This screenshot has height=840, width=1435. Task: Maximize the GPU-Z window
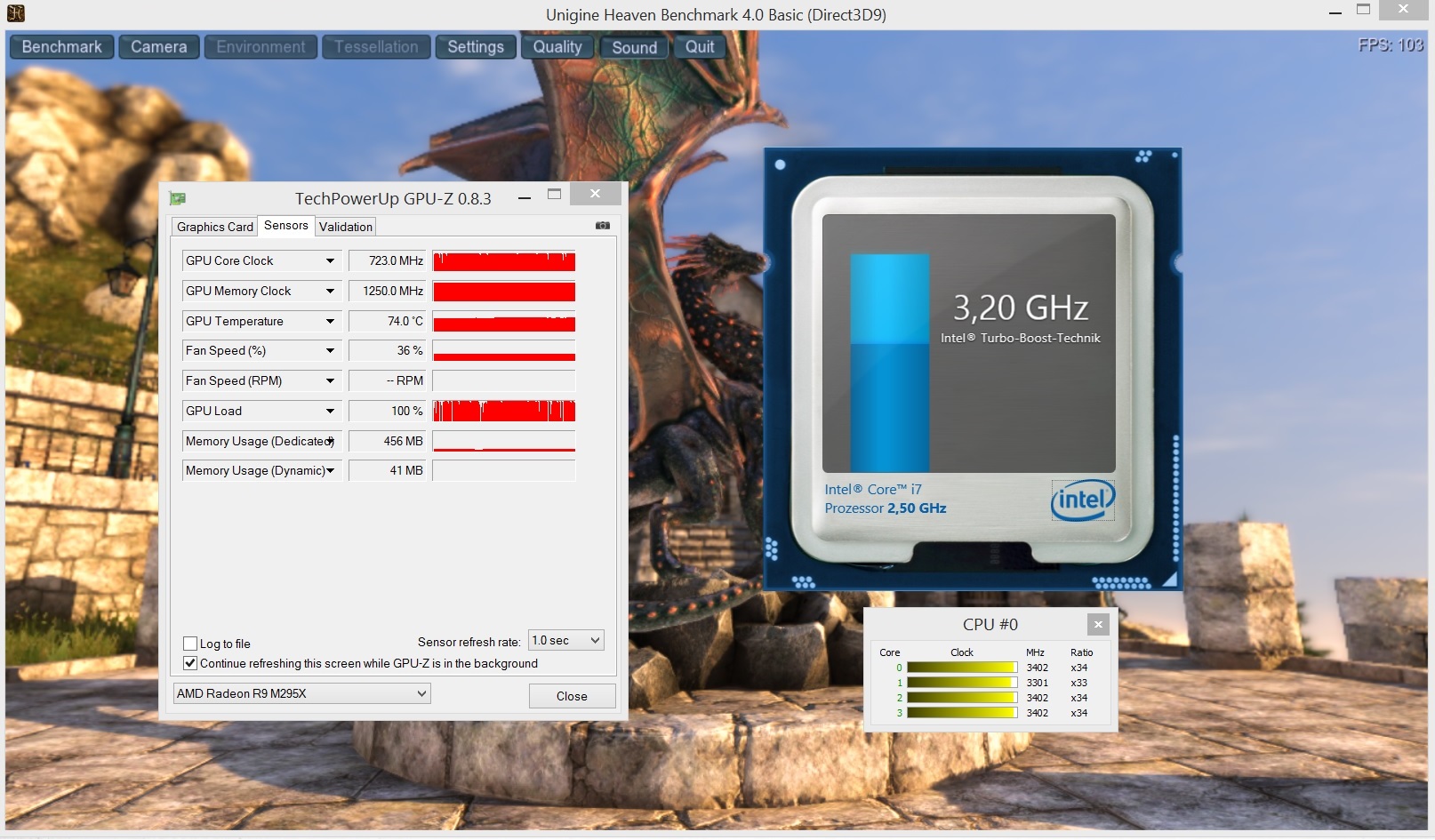[555, 194]
